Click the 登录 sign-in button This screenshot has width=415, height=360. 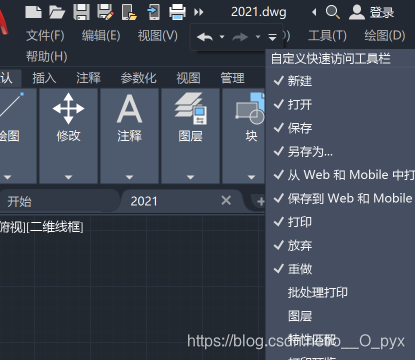382,13
